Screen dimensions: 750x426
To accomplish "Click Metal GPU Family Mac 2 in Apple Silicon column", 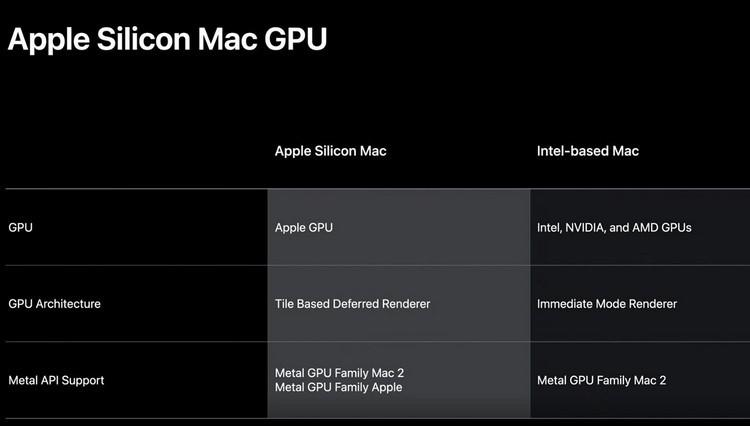I will pyautogui.click(x=339, y=373).
